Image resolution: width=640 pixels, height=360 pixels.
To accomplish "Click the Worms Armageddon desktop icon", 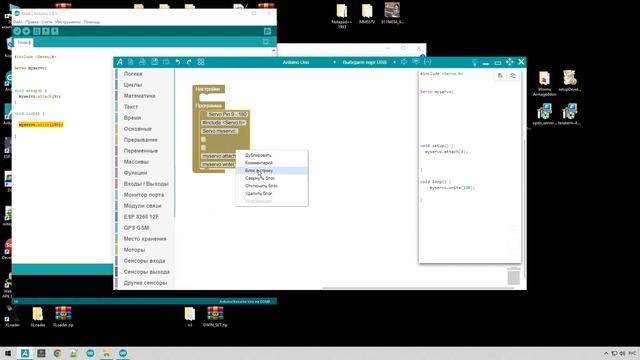I will [544, 84].
